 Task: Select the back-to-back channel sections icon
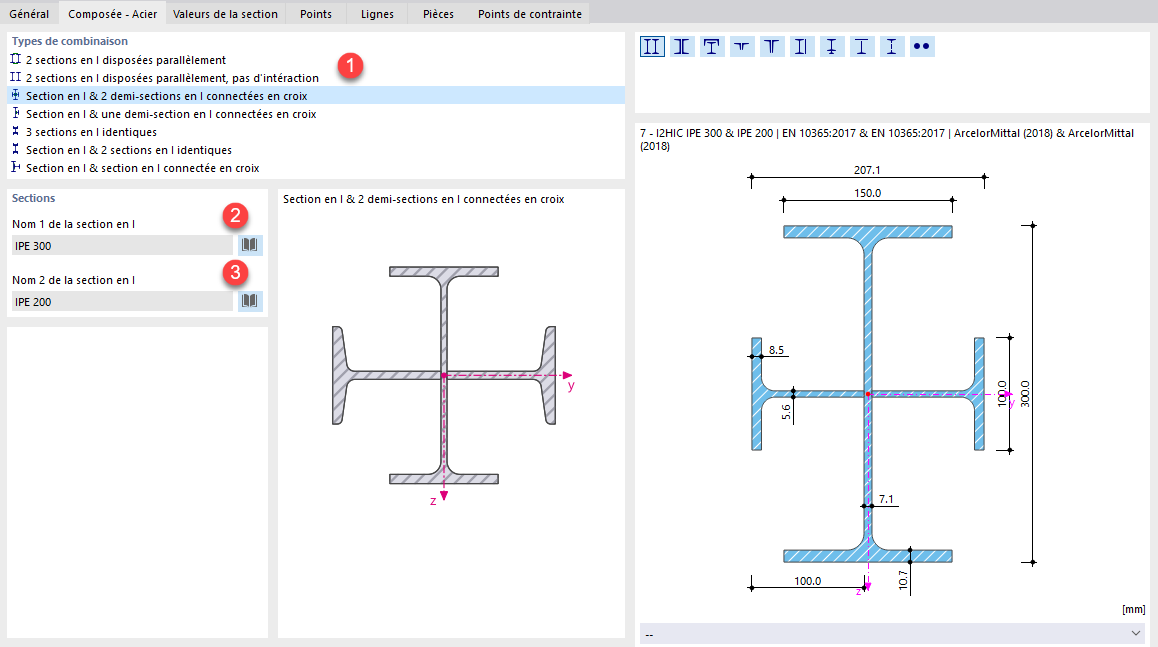[682, 47]
